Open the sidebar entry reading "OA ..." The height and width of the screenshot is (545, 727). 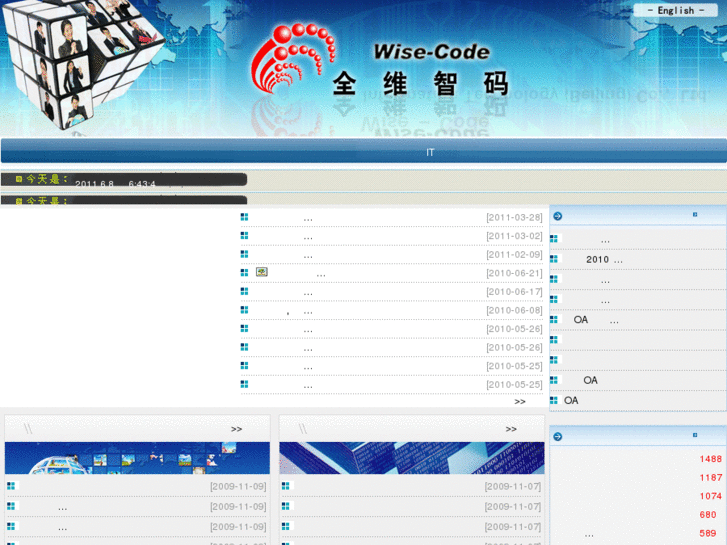tap(596, 320)
